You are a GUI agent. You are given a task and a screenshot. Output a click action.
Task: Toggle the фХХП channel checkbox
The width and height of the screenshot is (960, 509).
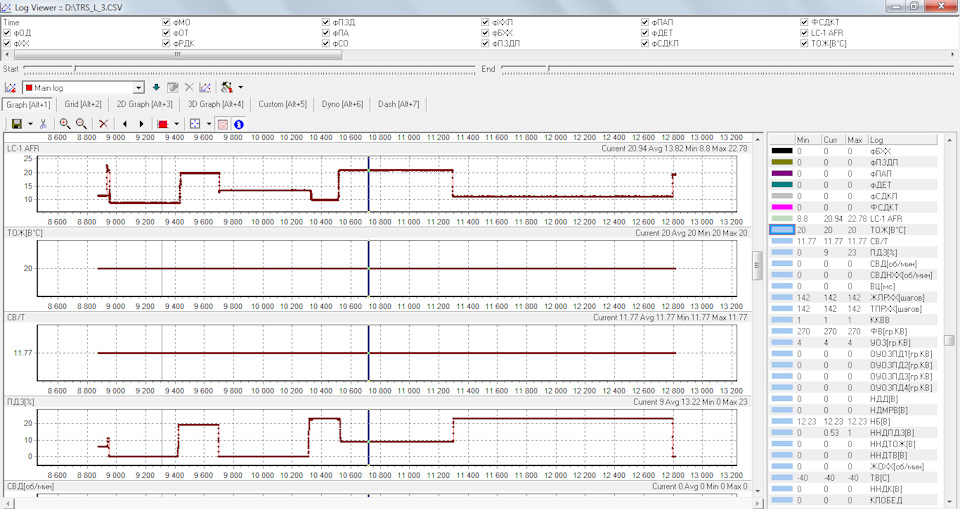click(485, 22)
